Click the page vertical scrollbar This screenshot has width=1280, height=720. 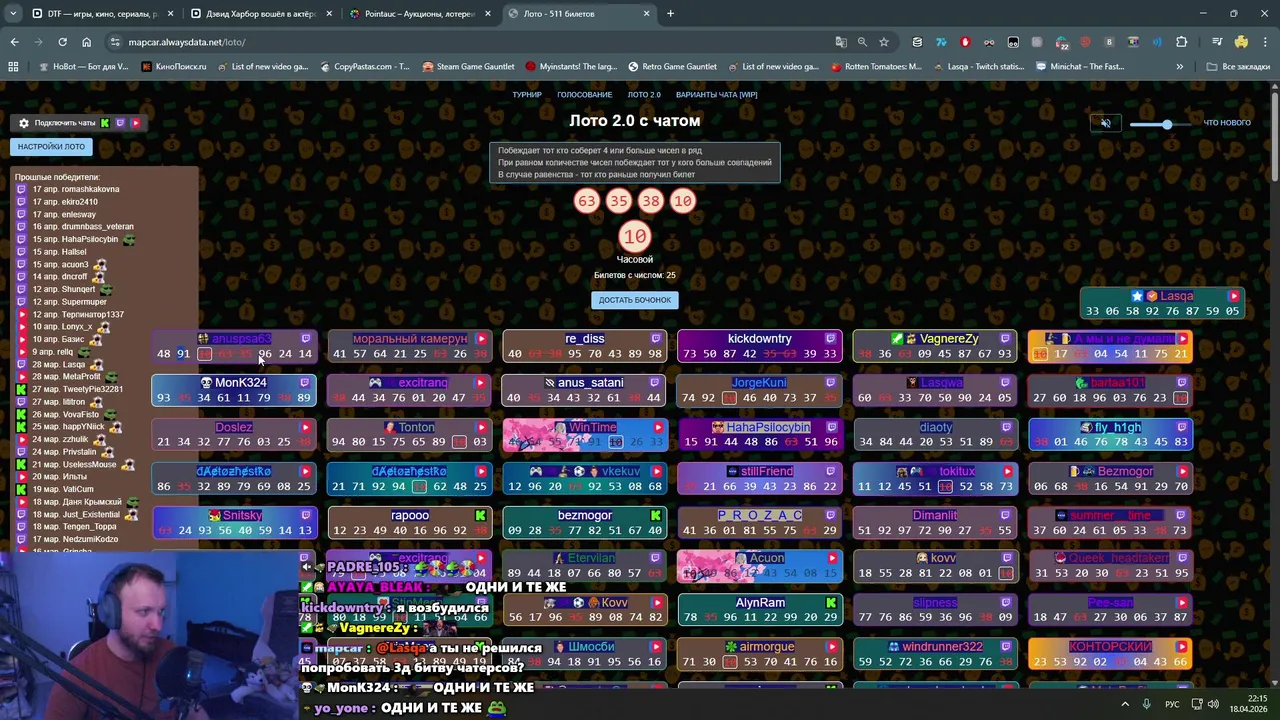[1275, 135]
